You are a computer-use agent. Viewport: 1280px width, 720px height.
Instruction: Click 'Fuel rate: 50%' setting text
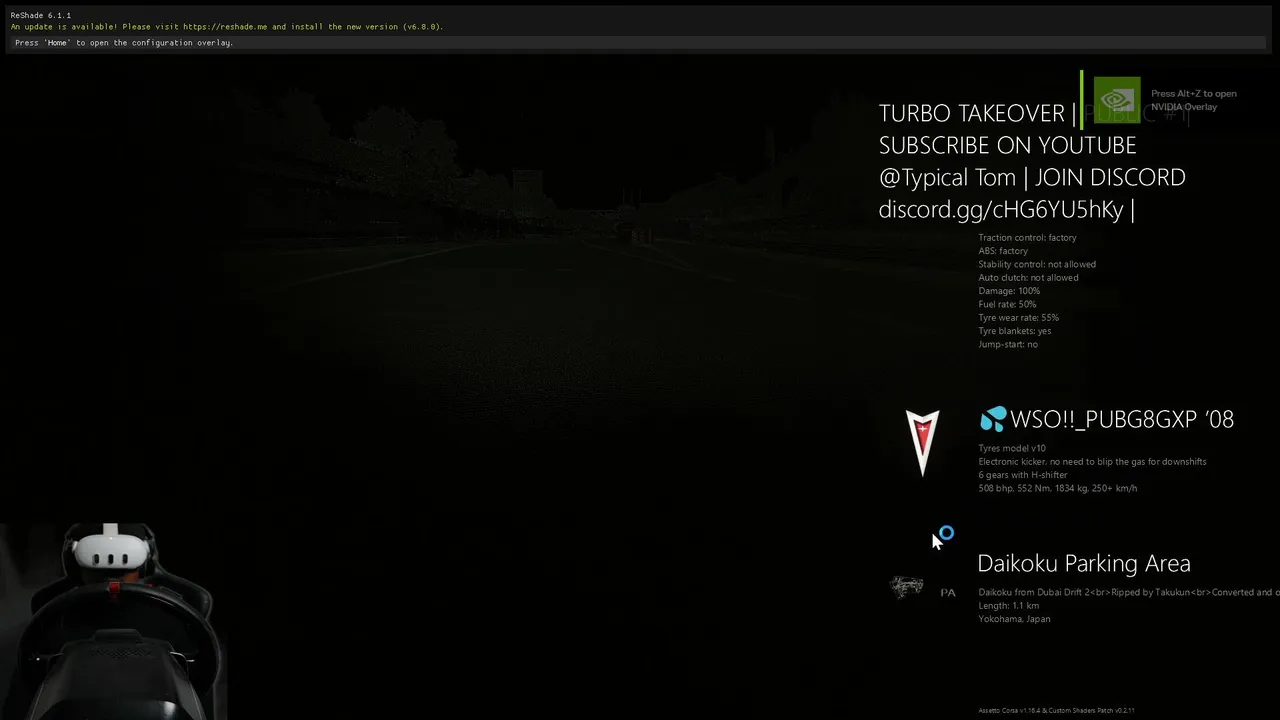(1007, 304)
